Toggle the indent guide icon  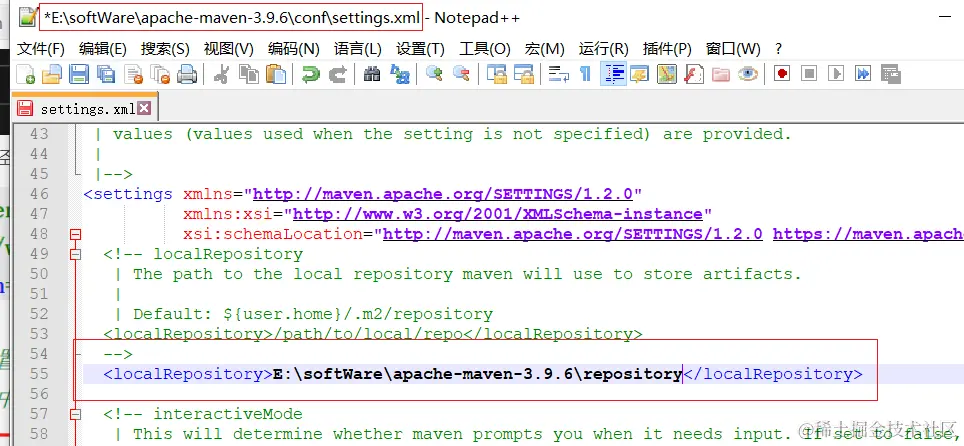613,74
